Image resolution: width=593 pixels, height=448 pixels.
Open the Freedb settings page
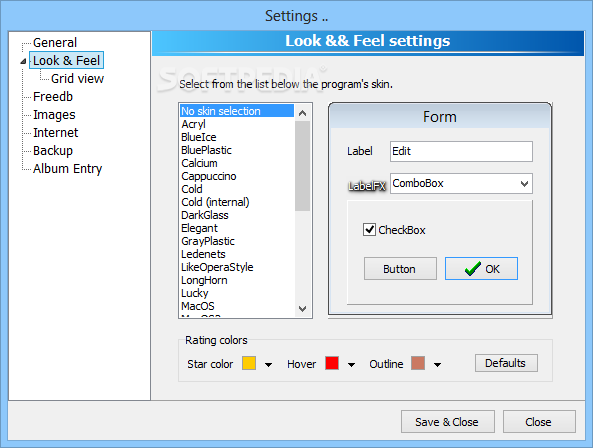(x=53, y=97)
